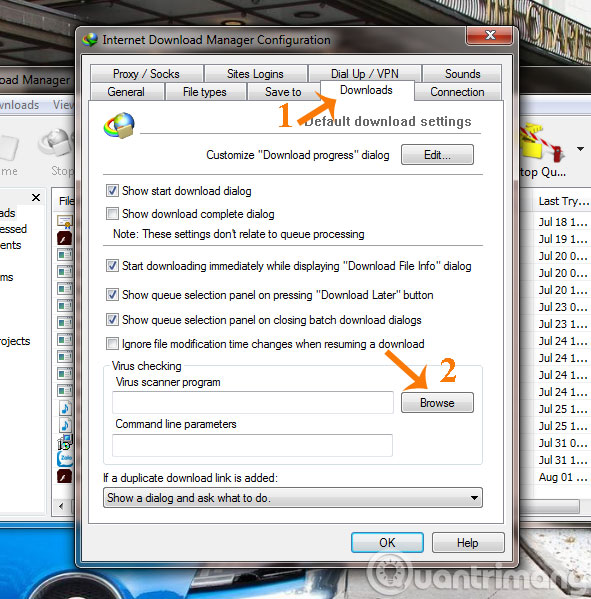Viewport: 591px width, 599px height.
Task: Open the Sounds tab
Action: [x=462, y=73]
